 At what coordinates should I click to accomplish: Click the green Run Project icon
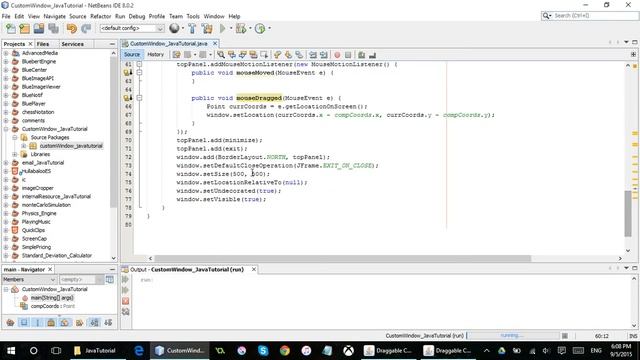(x=223, y=29)
